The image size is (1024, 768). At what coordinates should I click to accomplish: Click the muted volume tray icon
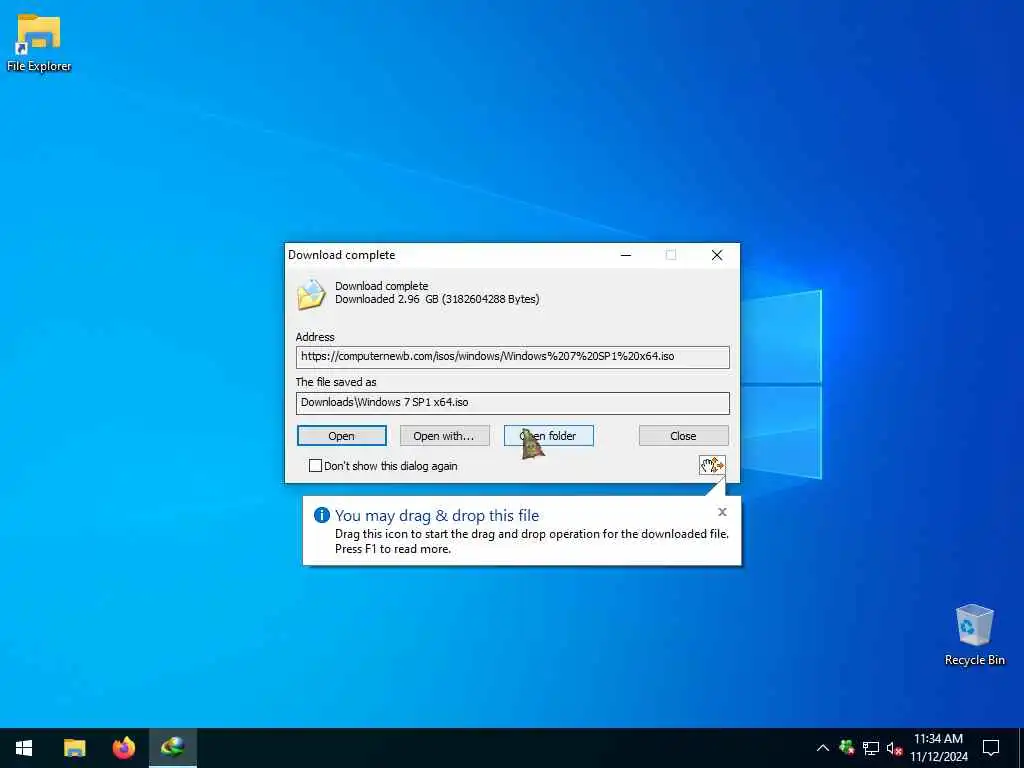(x=894, y=748)
